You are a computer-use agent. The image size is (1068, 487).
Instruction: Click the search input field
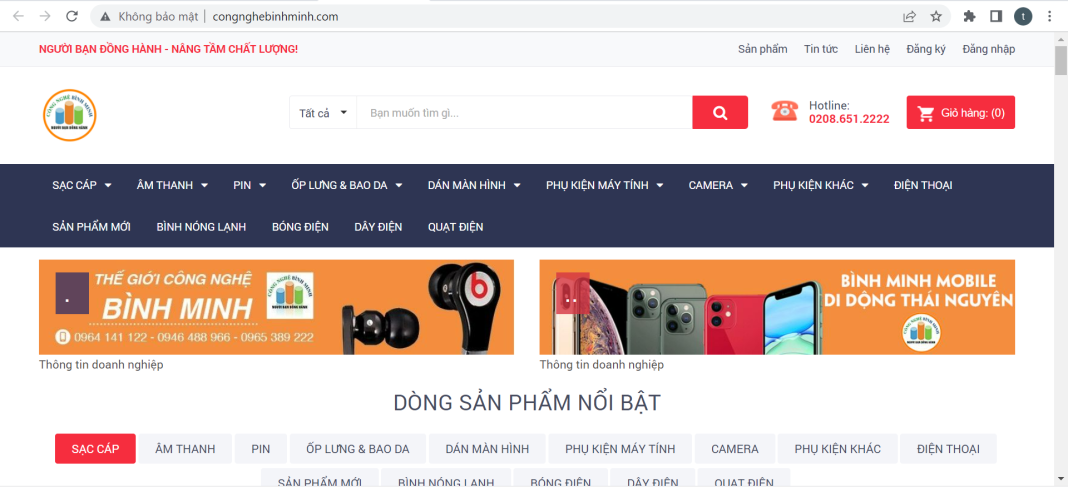tap(524, 112)
